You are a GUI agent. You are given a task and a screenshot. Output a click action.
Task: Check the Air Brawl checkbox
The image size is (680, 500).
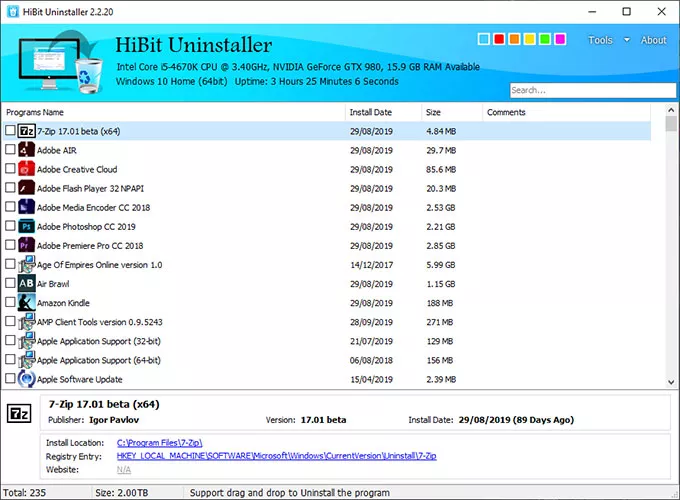pyautogui.click(x=10, y=283)
